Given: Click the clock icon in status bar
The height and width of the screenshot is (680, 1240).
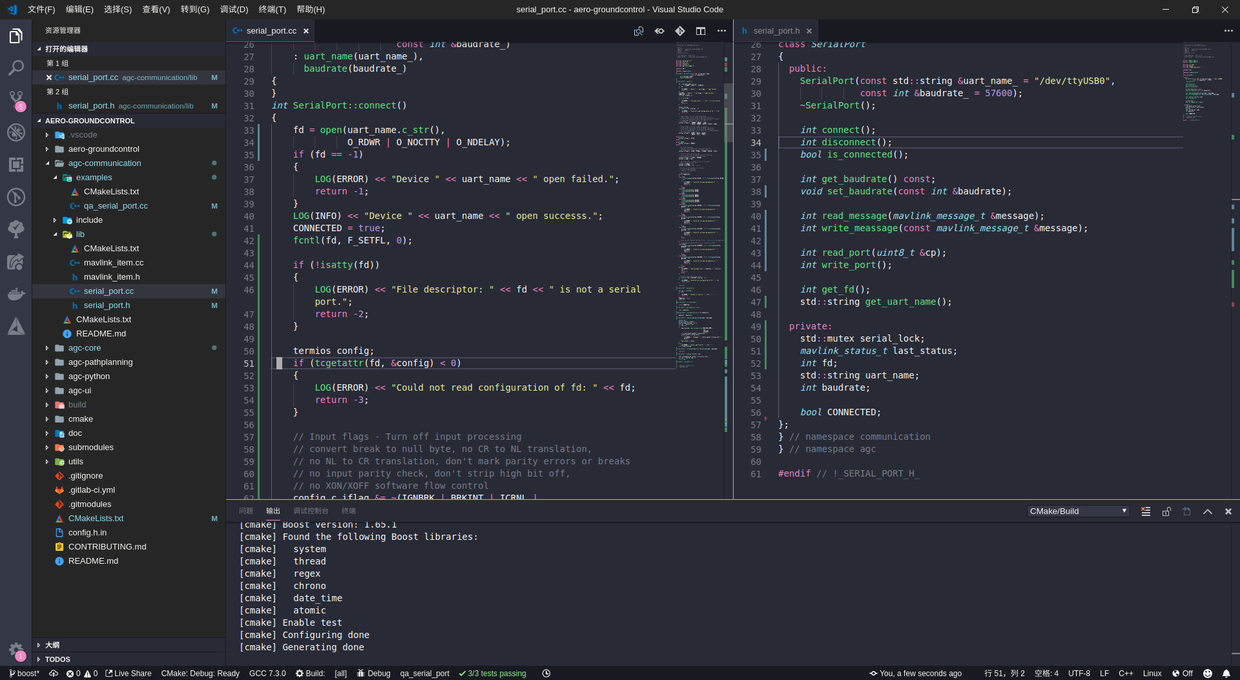Looking at the screenshot, I should pyautogui.click(x=546, y=673).
